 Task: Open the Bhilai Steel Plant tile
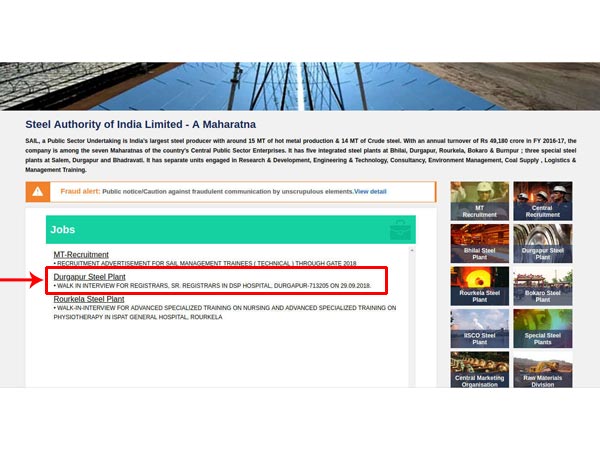(479, 243)
